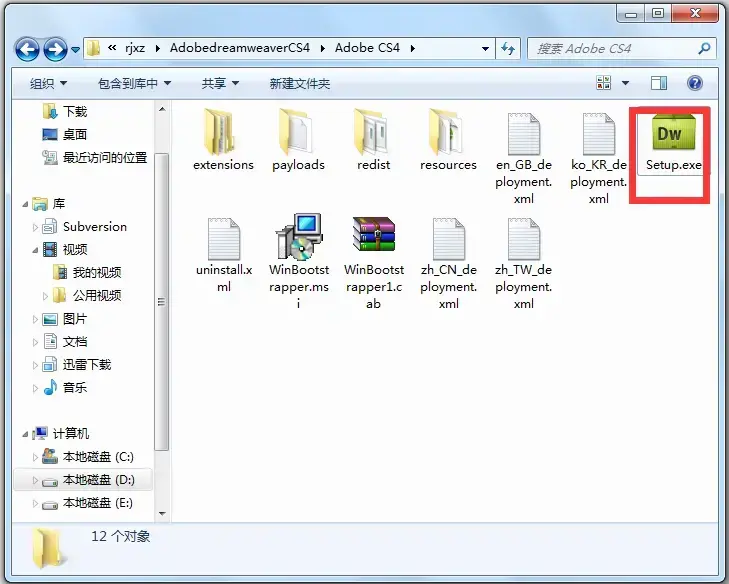
Task: Expand the 迅雷下载 library node
Action: point(35,365)
